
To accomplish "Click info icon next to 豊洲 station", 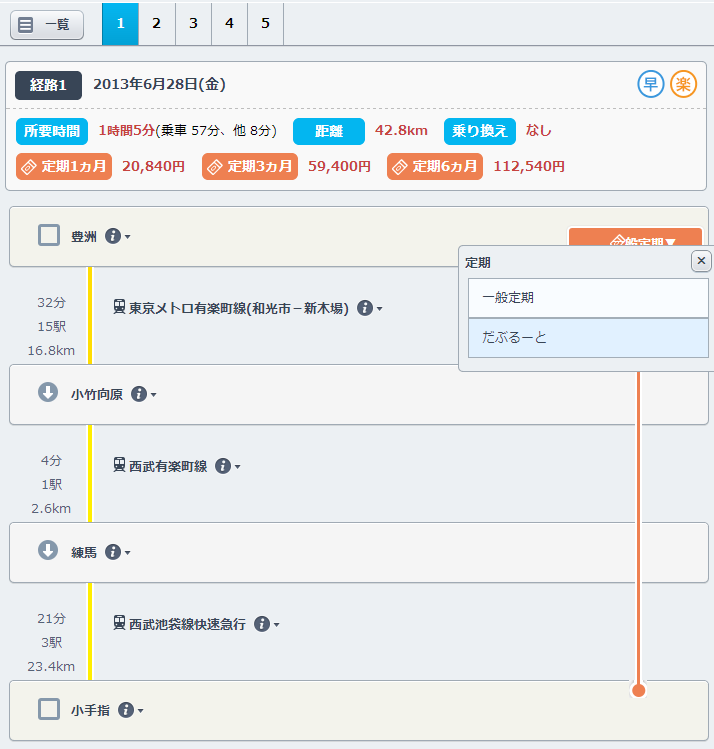I will 113,236.
